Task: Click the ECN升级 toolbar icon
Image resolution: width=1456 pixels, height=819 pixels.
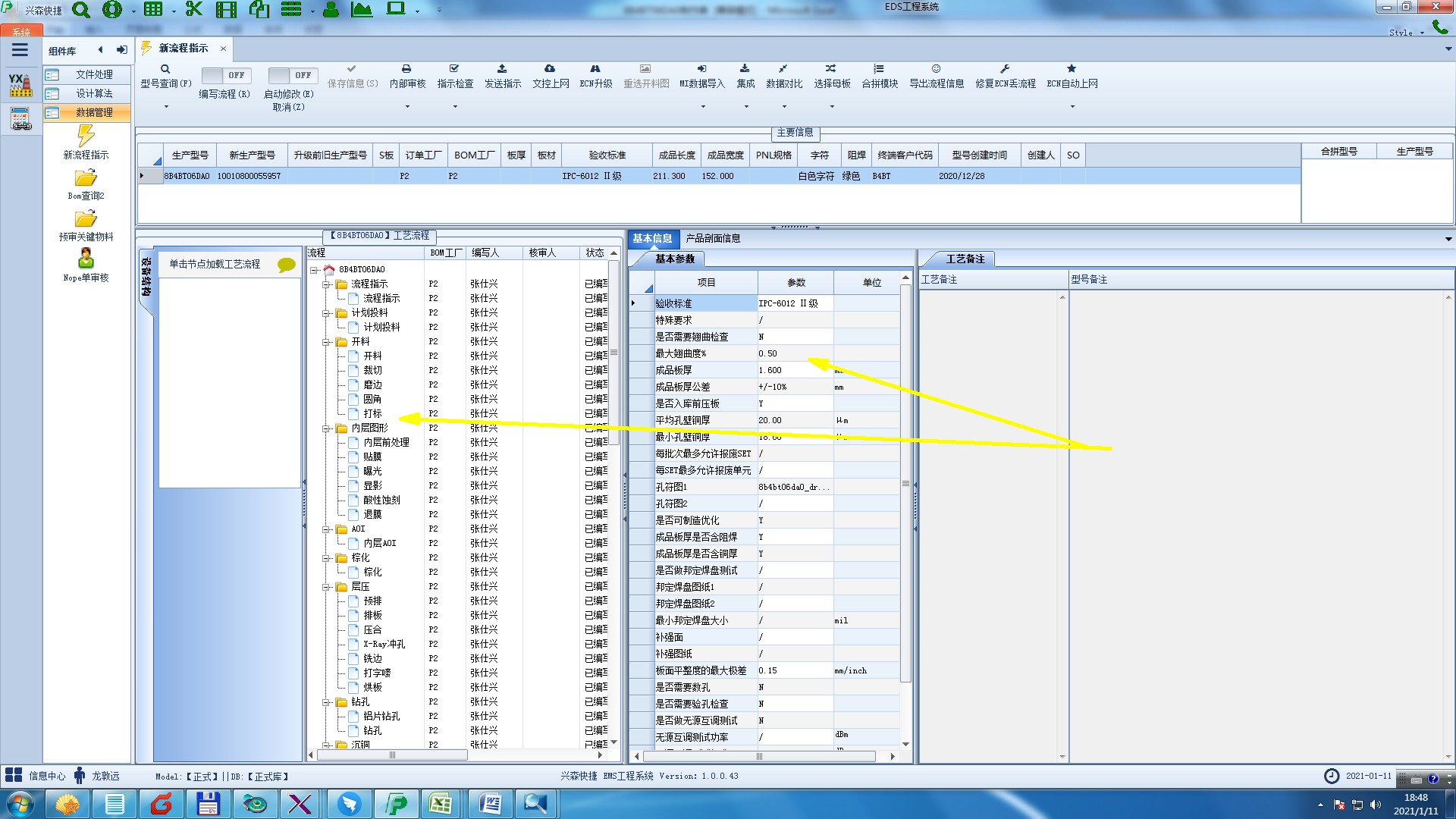Action: [595, 69]
